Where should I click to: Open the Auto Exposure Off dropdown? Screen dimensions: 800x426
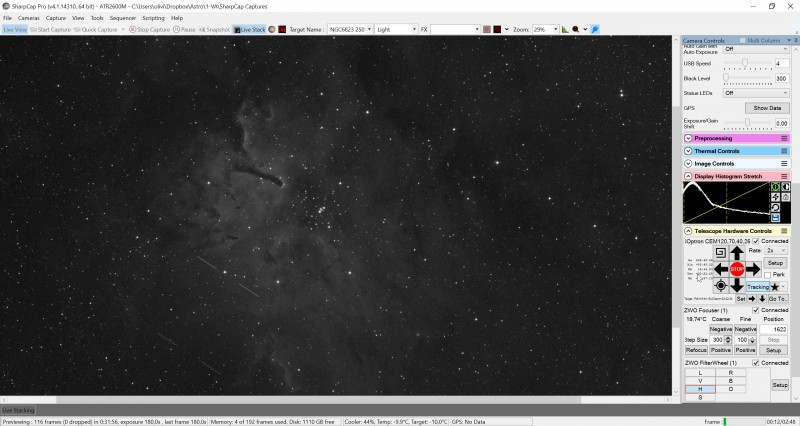756,49
